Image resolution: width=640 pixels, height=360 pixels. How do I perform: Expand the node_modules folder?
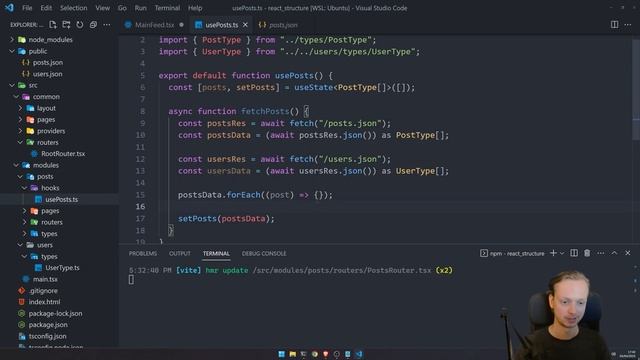click(50, 40)
